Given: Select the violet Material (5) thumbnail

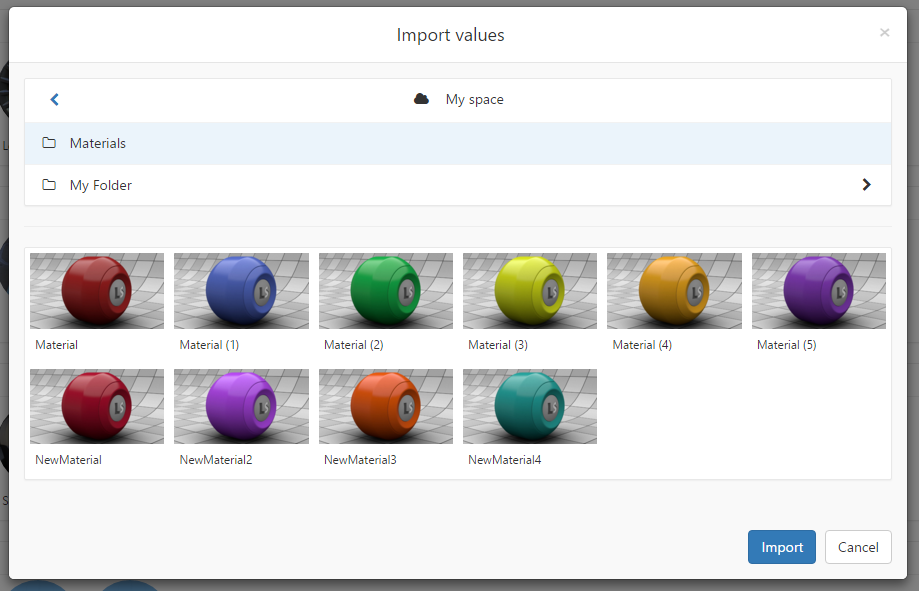Looking at the screenshot, I should [x=818, y=290].
